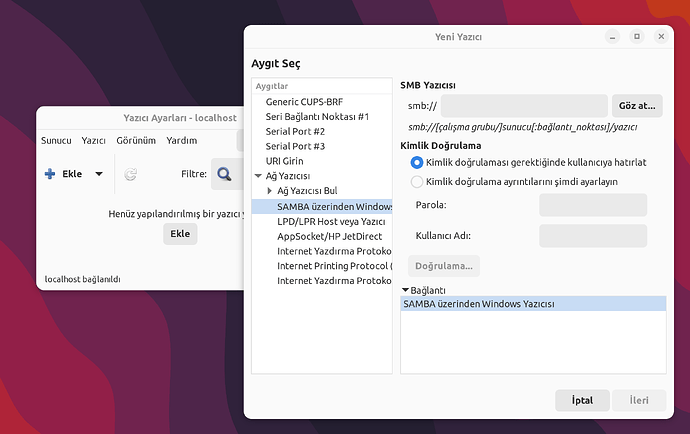Screen dimensions: 690x434
Task: Close the Yeni Yazıcı dialog
Action: [x=661, y=37]
